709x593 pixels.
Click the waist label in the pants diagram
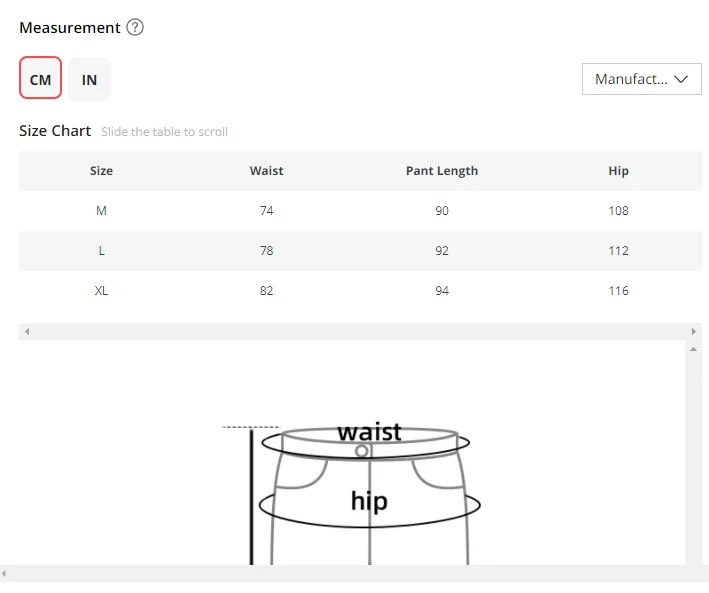[369, 432]
